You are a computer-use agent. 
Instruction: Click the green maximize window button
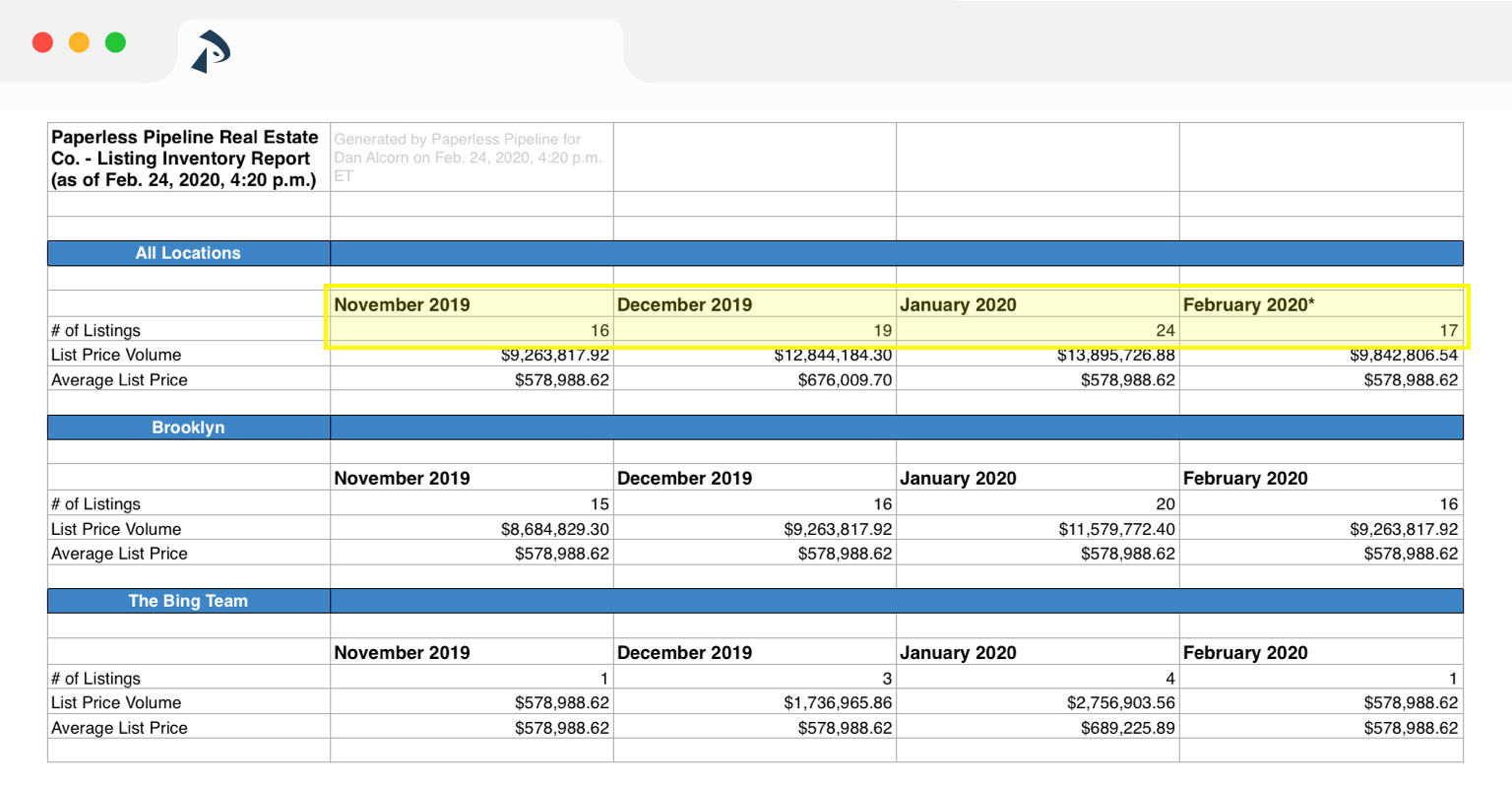point(115,42)
